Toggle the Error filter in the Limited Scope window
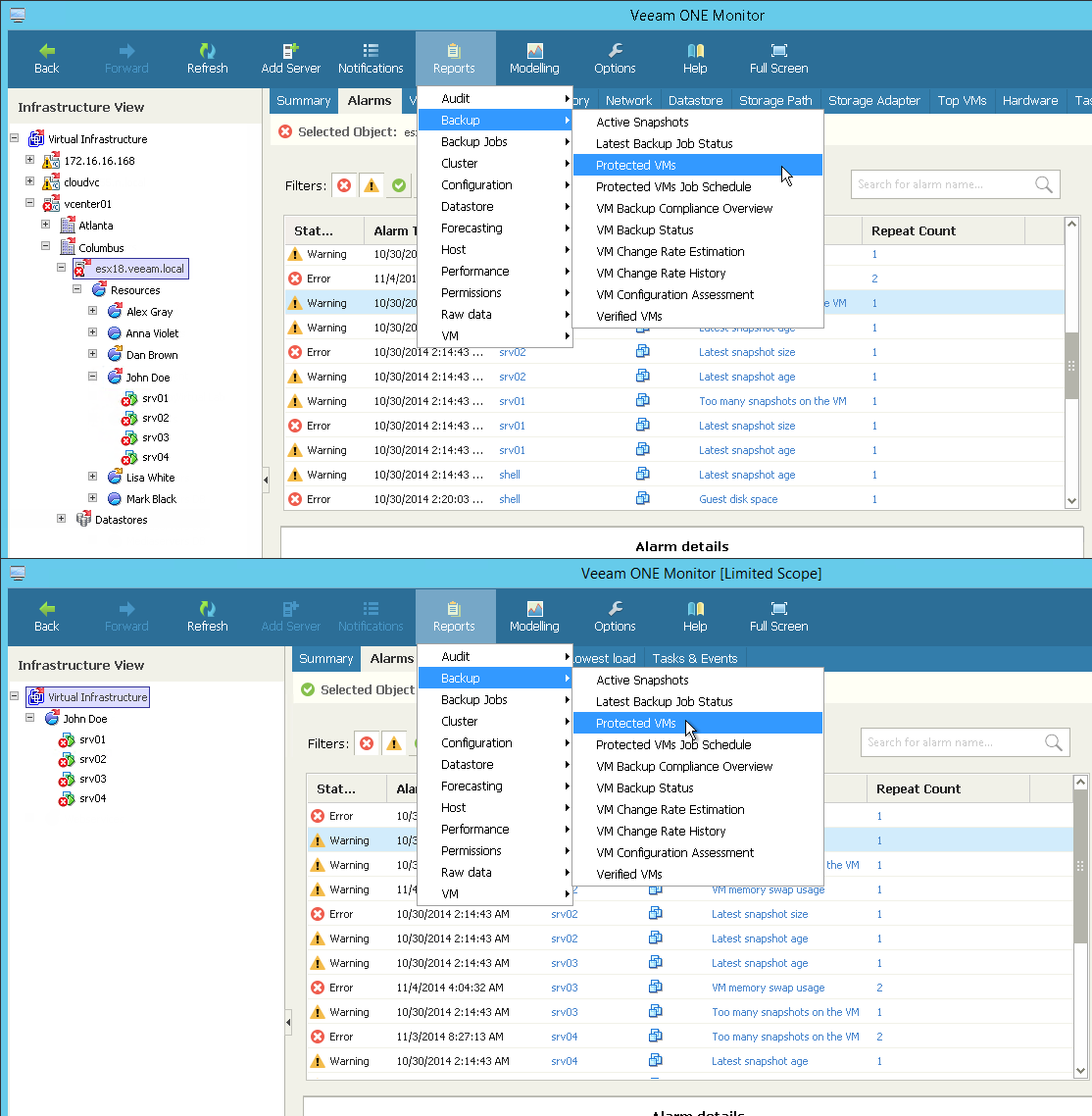1092x1116 pixels. (x=367, y=743)
